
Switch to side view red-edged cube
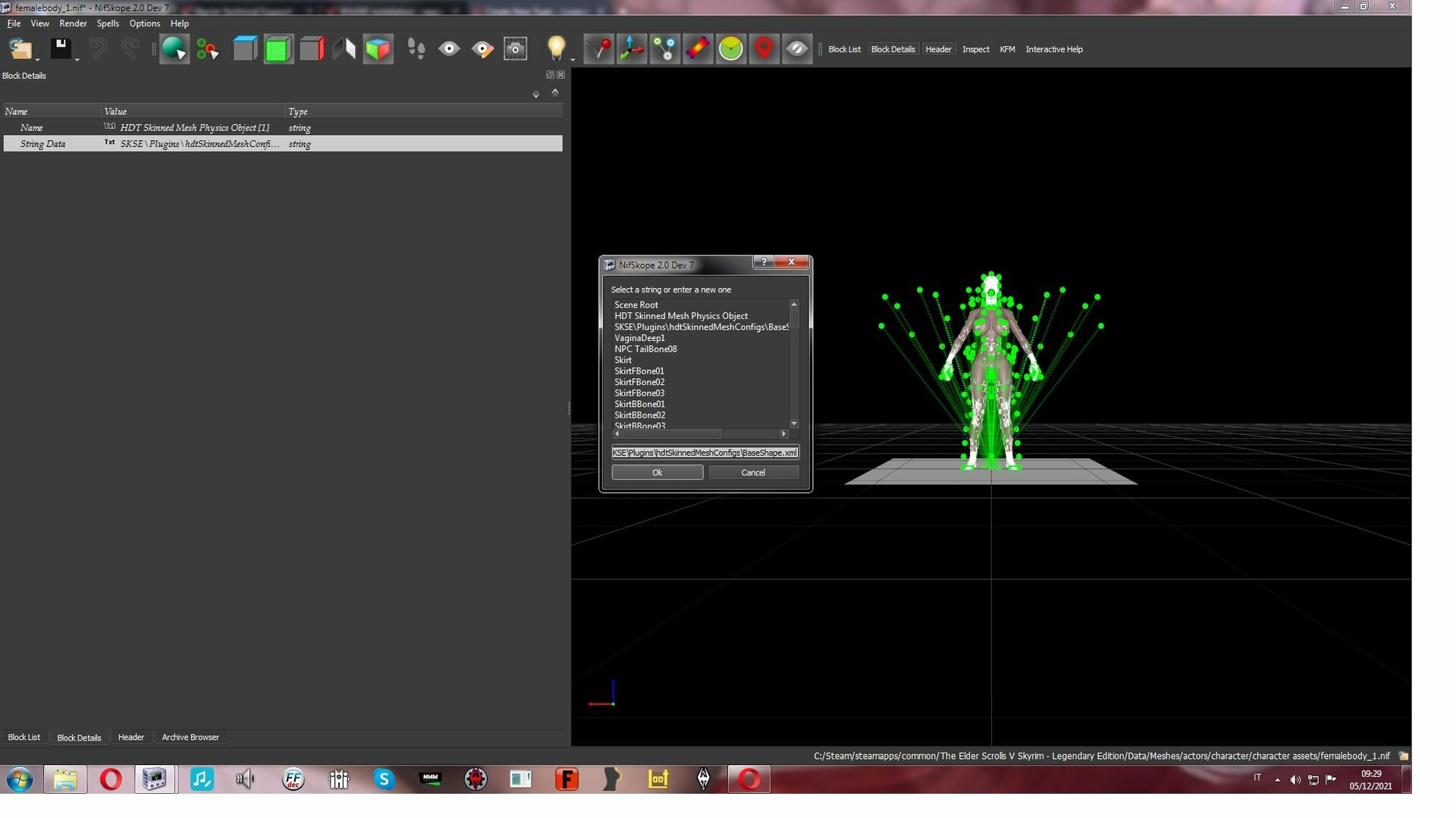pyautogui.click(x=312, y=49)
